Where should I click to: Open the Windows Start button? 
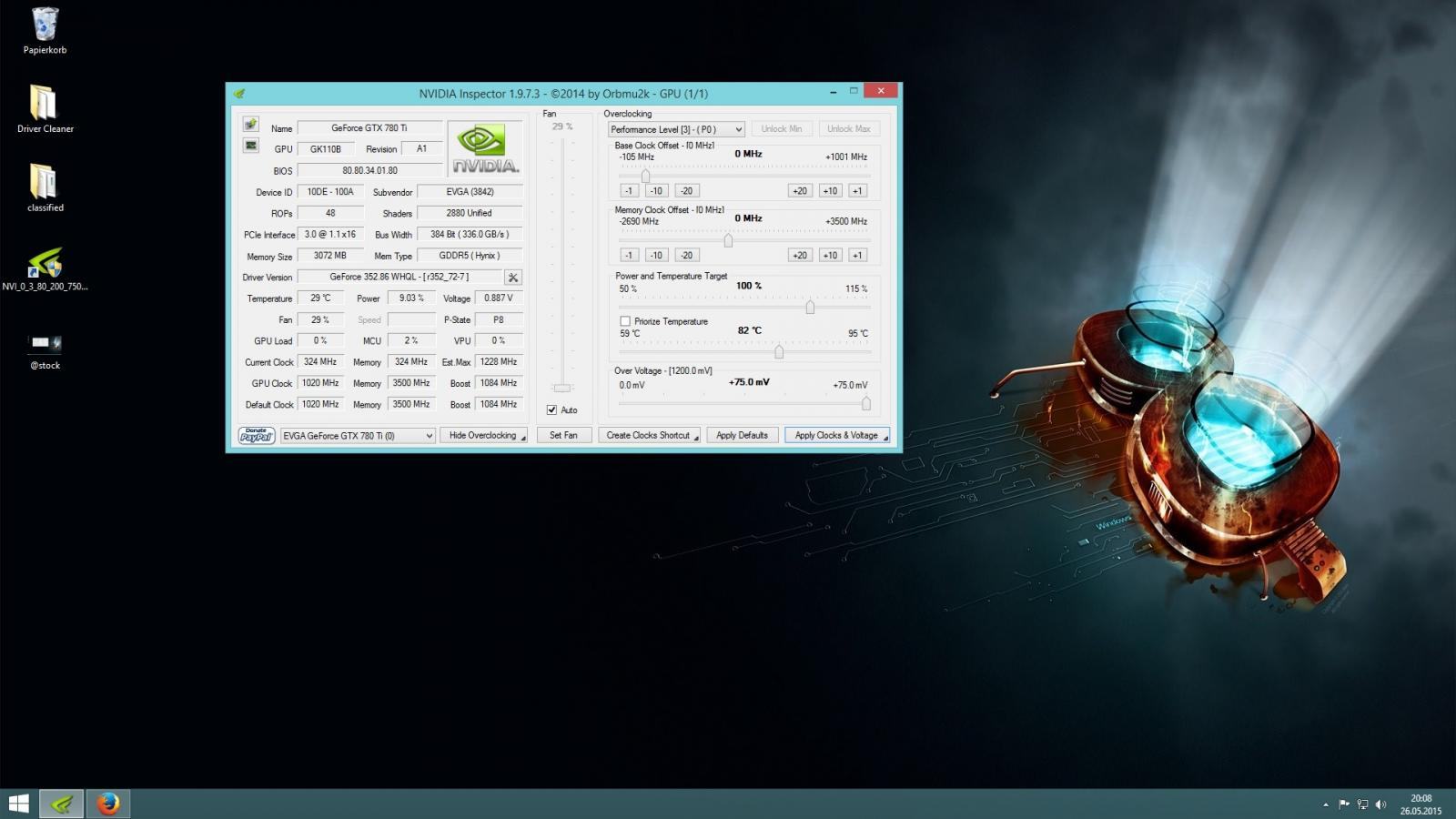click(x=18, y=804)
